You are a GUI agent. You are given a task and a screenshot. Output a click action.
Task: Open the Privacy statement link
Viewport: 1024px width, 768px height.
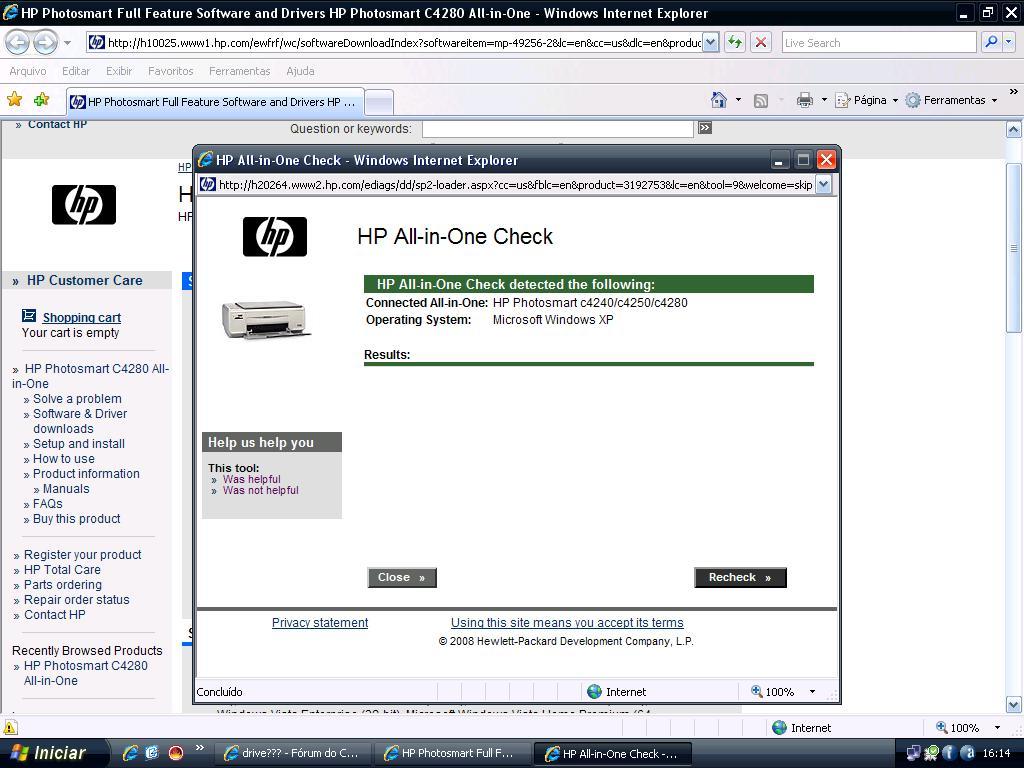[x=320, y=622]
